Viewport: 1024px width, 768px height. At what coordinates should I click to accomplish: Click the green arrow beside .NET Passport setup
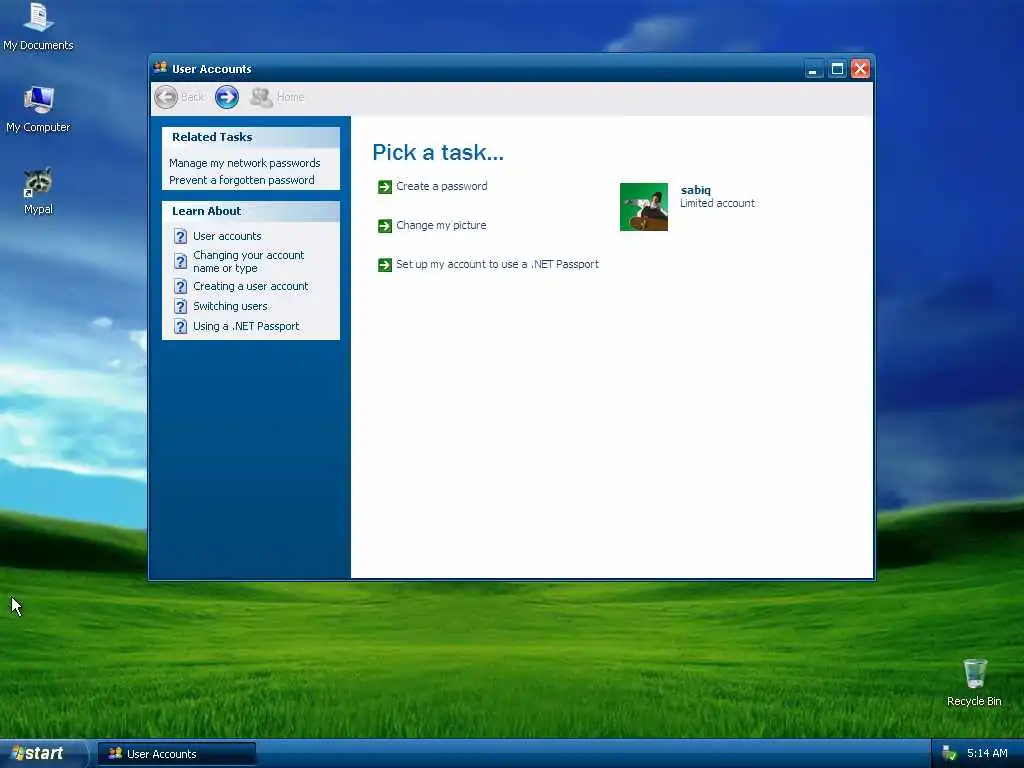[x=385, y=265]
